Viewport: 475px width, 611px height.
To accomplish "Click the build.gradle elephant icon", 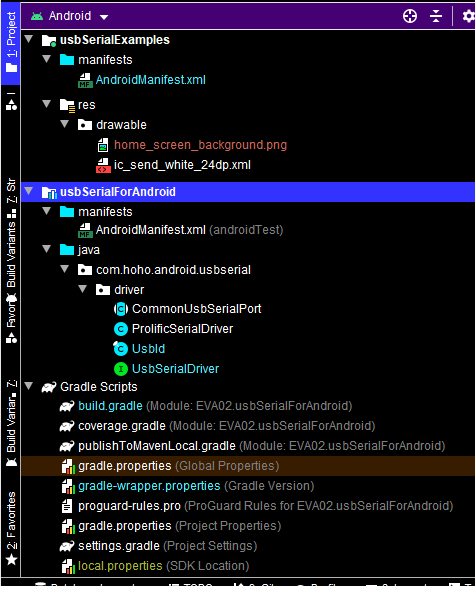I will (x=67, y=406).
